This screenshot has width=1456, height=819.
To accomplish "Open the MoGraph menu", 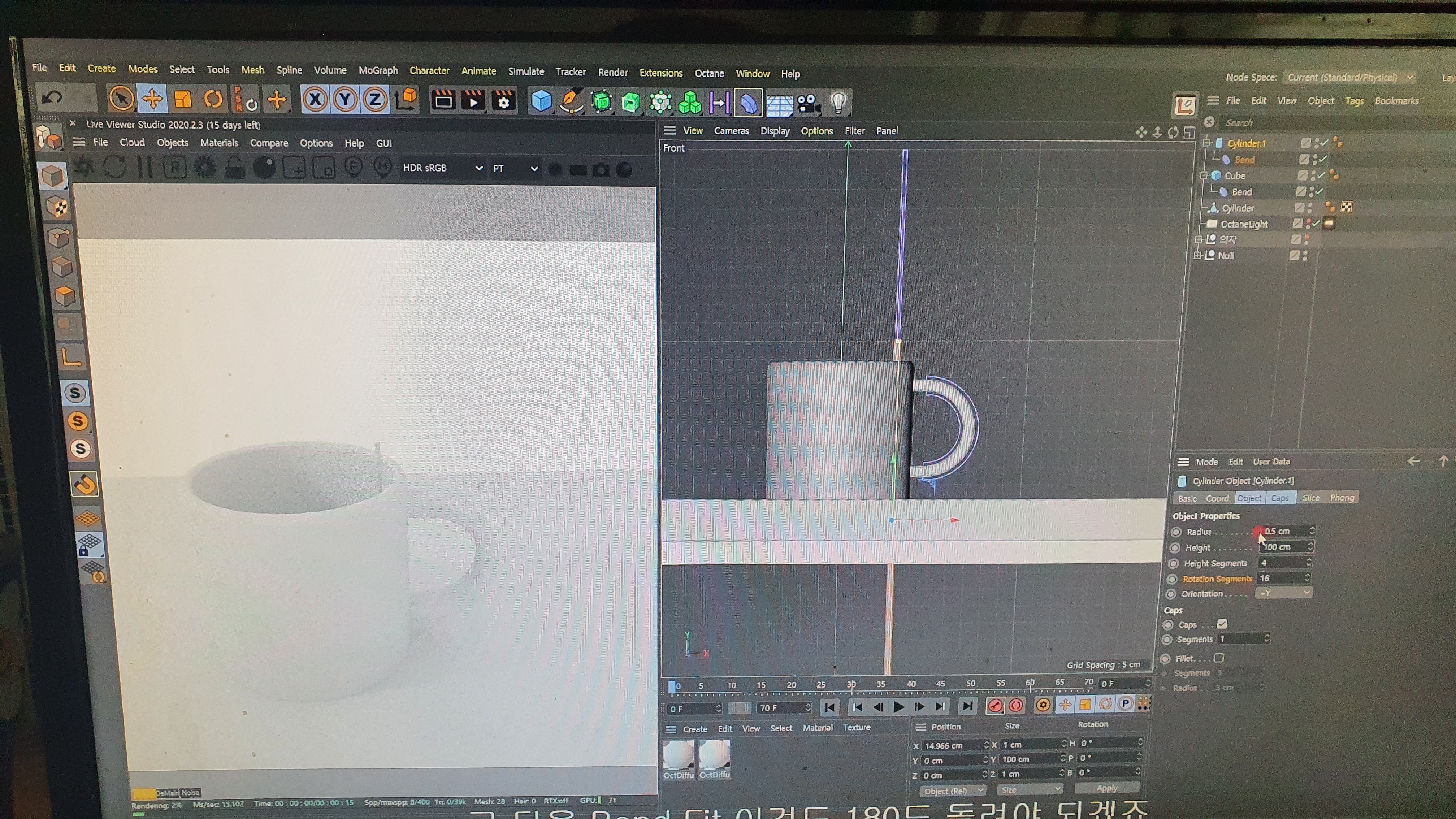I will coord(378,71).
